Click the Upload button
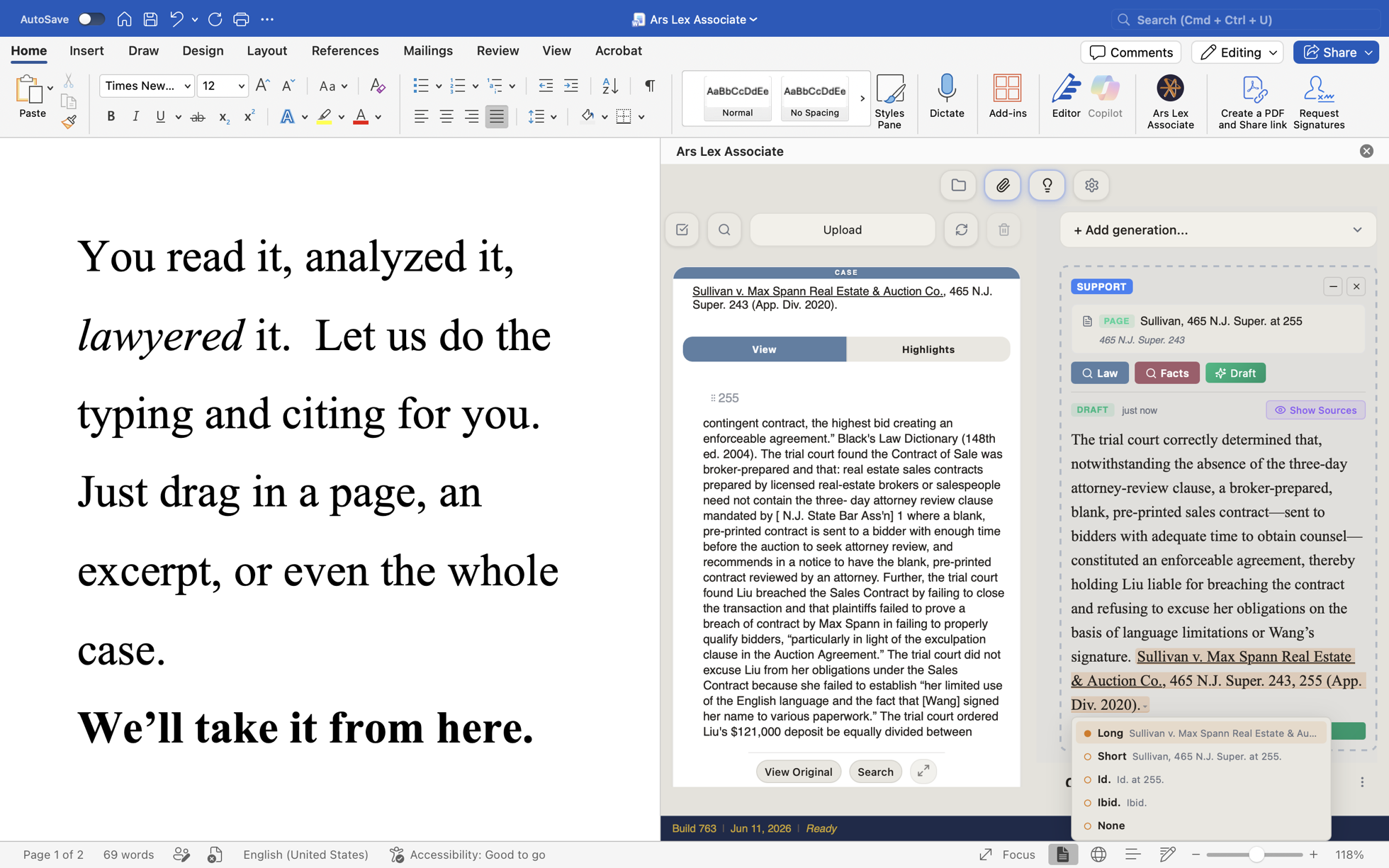This screenshot has height=868, width=1389. coord(842,230)
